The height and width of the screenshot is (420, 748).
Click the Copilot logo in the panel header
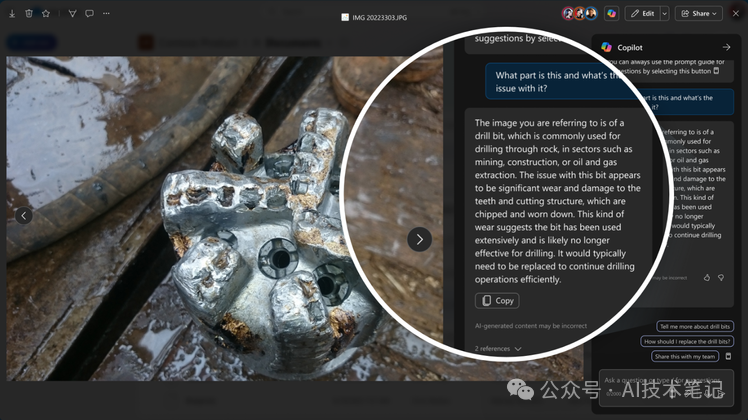click(x=606, y=47)
